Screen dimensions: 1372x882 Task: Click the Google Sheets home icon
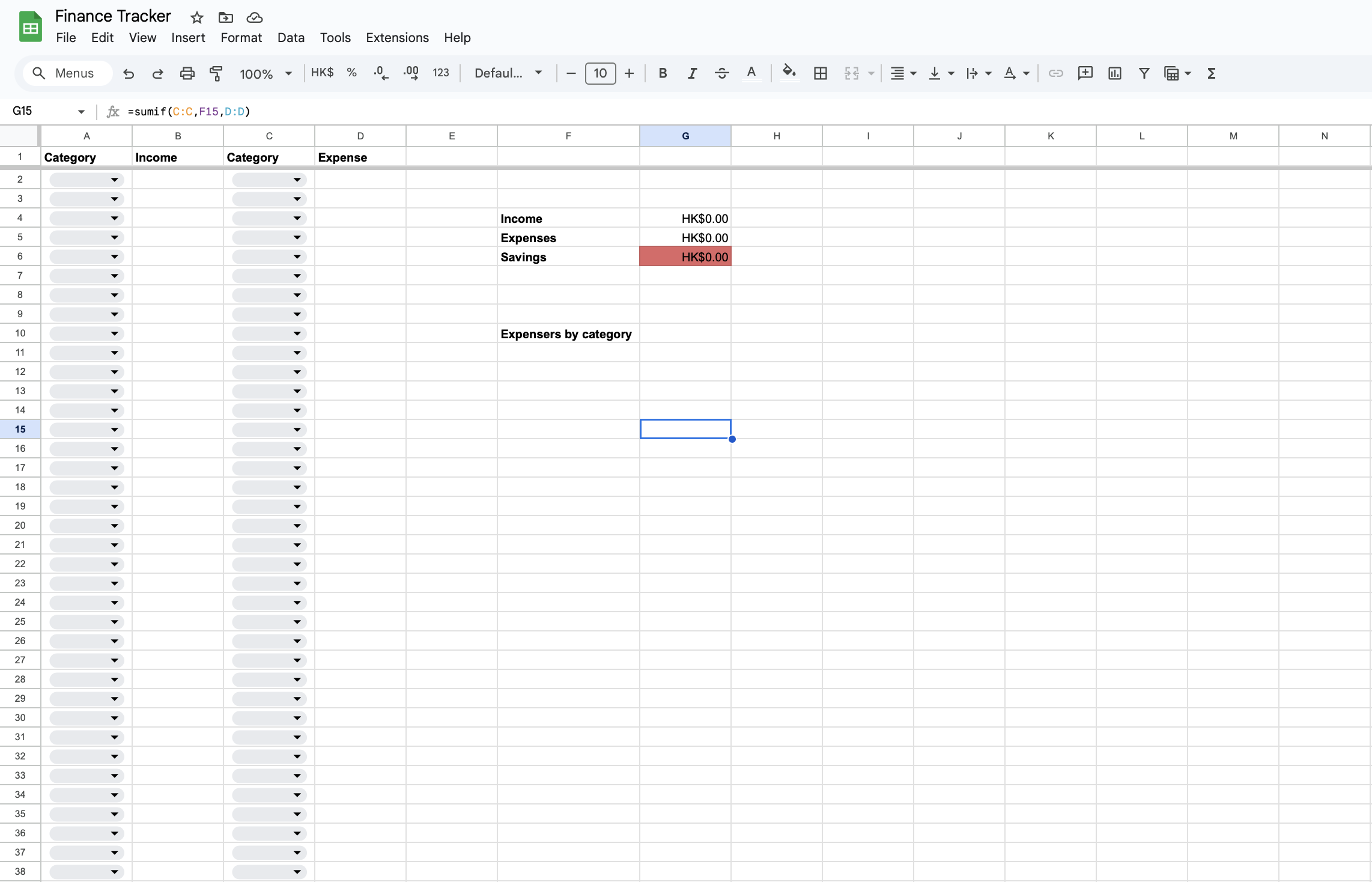tap(30, 27)
